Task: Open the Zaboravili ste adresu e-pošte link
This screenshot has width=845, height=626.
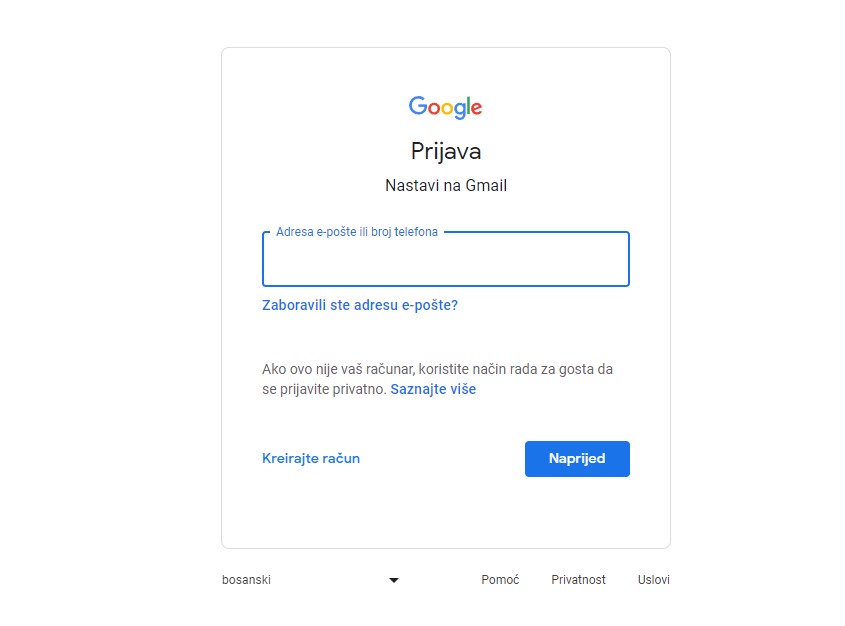Action: [x=360, y=306]
